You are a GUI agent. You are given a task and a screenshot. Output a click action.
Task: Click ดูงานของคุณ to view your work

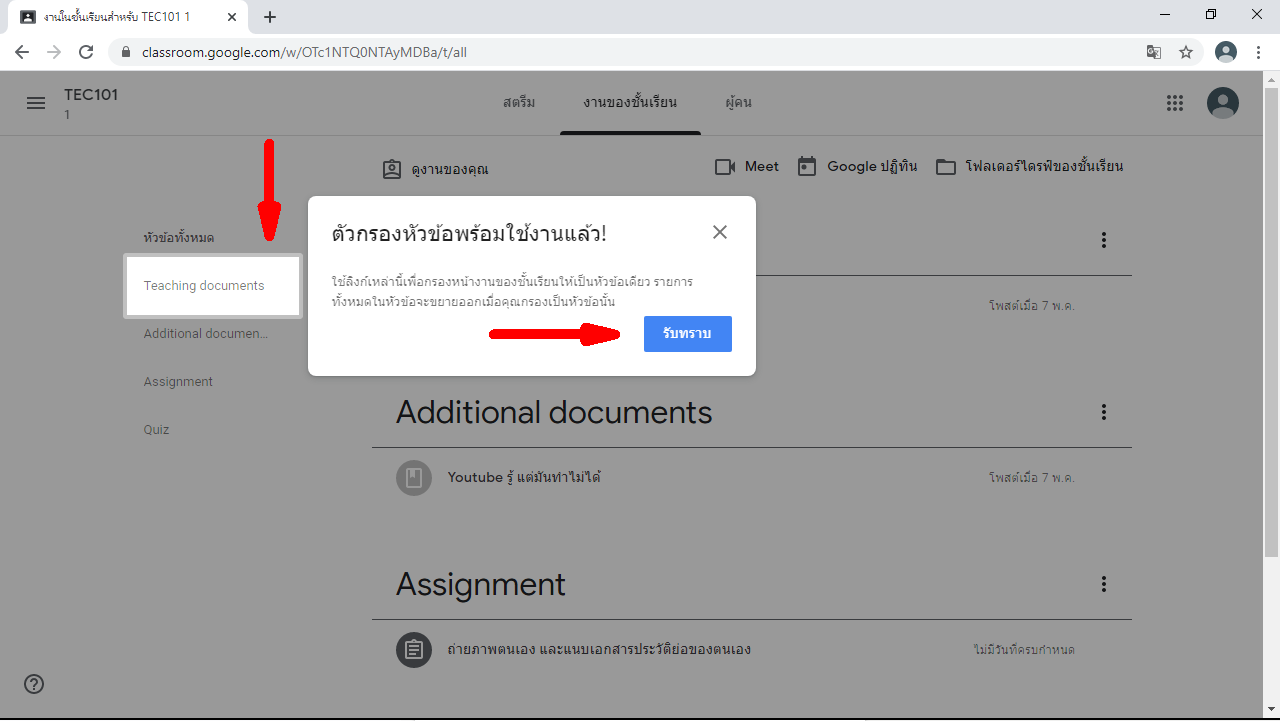coord(436,170)
